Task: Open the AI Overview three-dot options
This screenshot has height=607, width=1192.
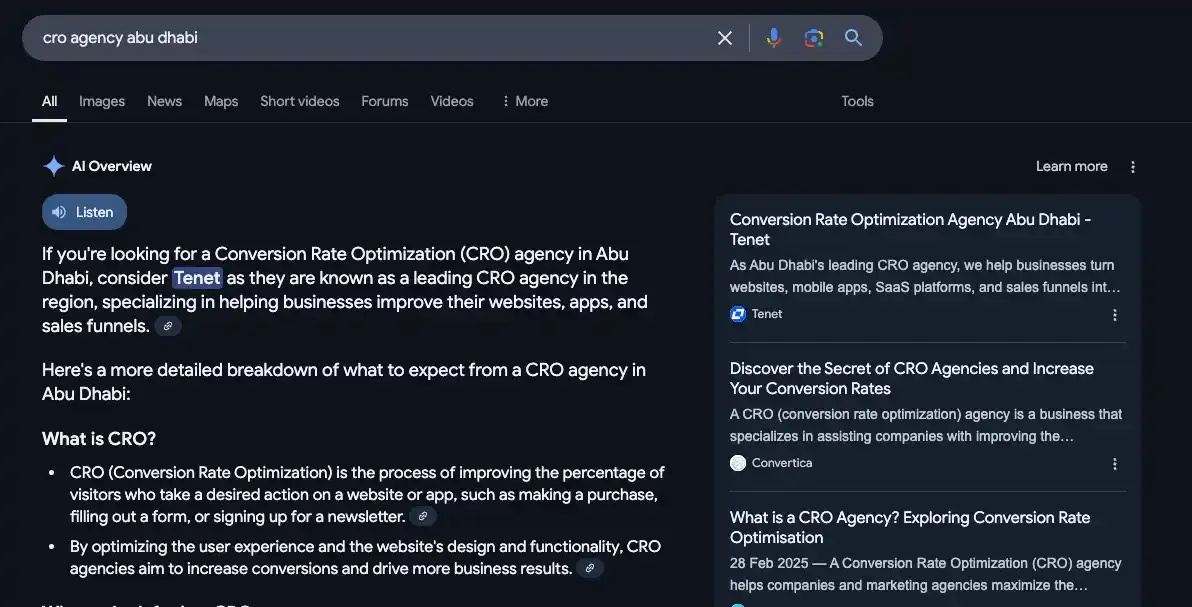Action: pyautogui.click(x=1133, y=167)
